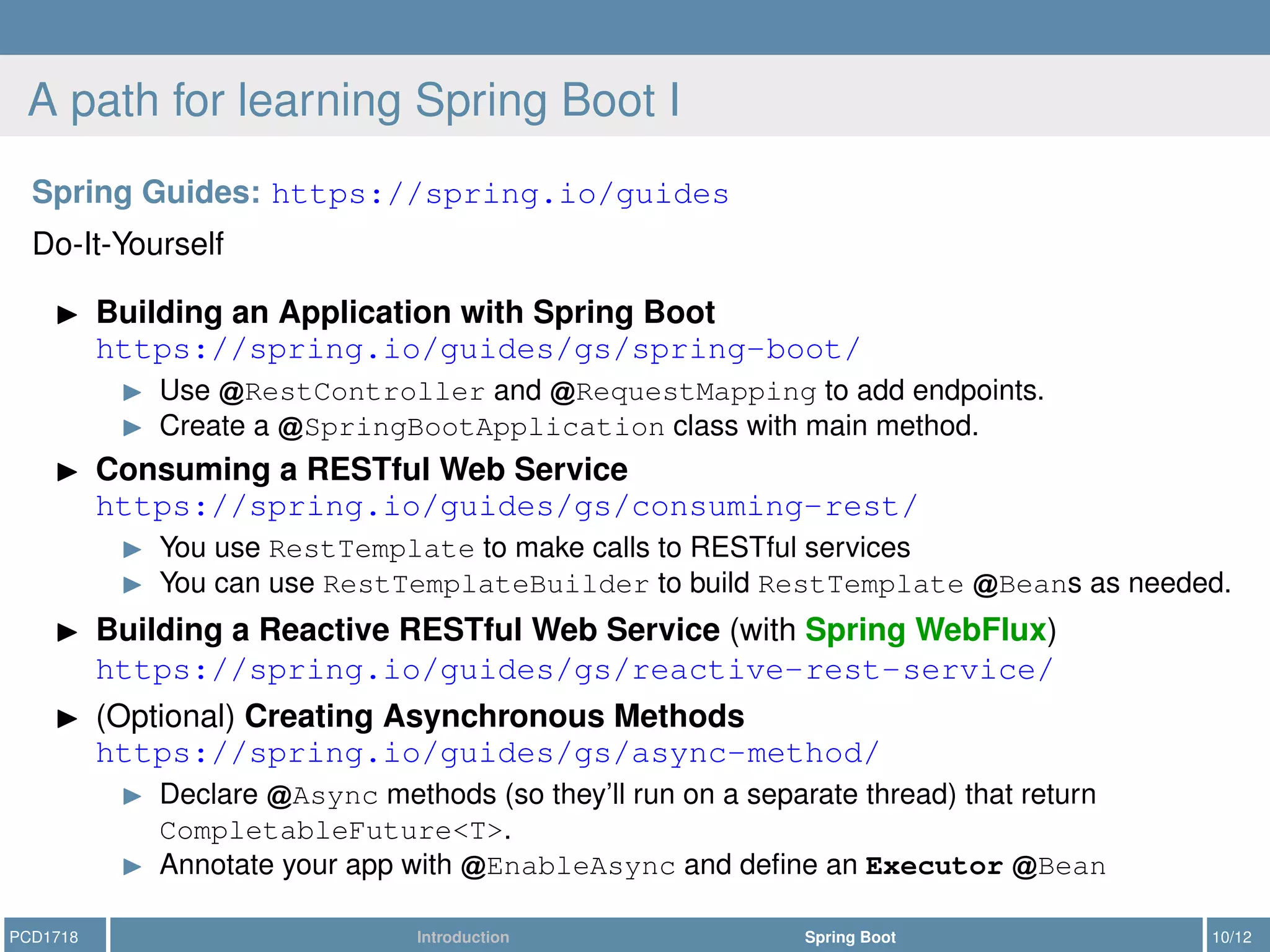Click sub-bullet arrow before You use RestTemplate
This screenshot has height=952, width=1270.
pos(132,549)
